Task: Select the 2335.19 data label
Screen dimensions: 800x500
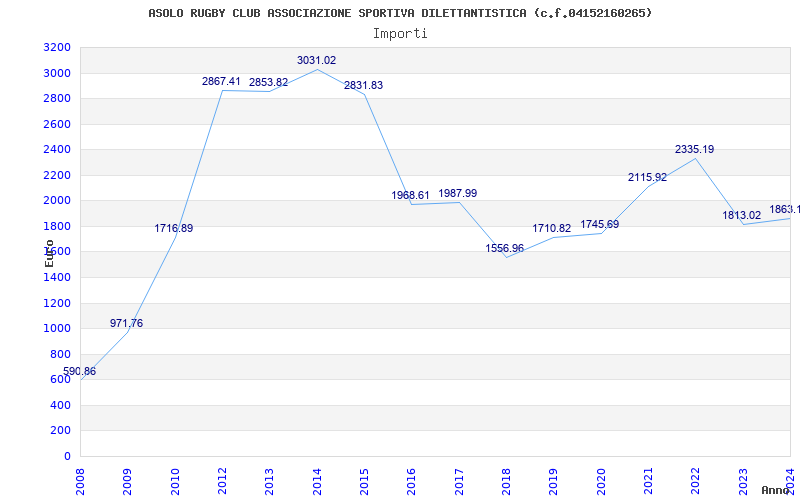Action: pos(694,149)
